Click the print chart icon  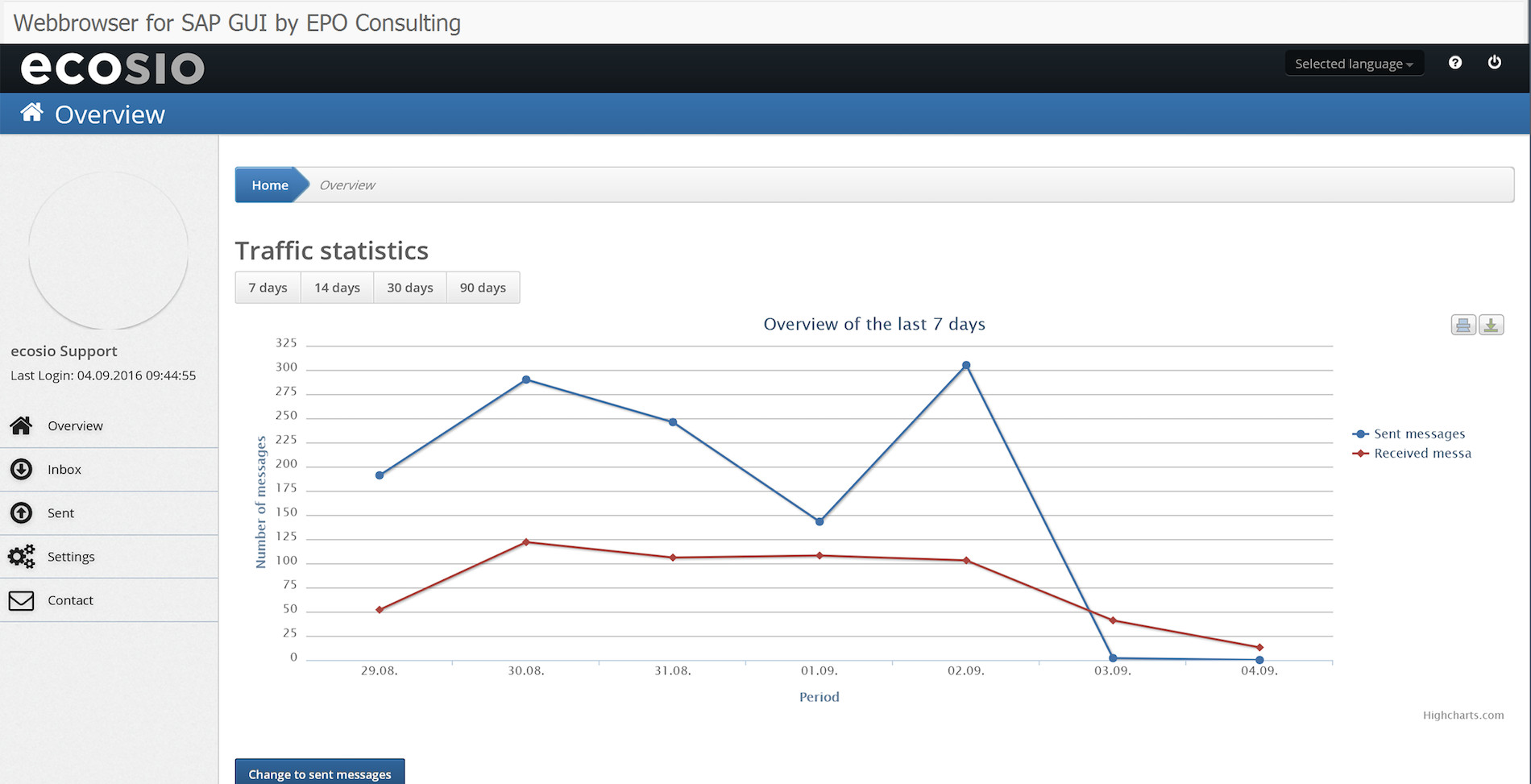pos(1463,325)
